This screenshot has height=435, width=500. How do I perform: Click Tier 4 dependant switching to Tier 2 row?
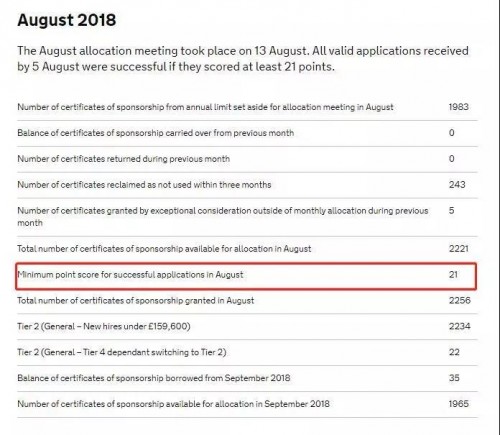click(x=247, y=352)
